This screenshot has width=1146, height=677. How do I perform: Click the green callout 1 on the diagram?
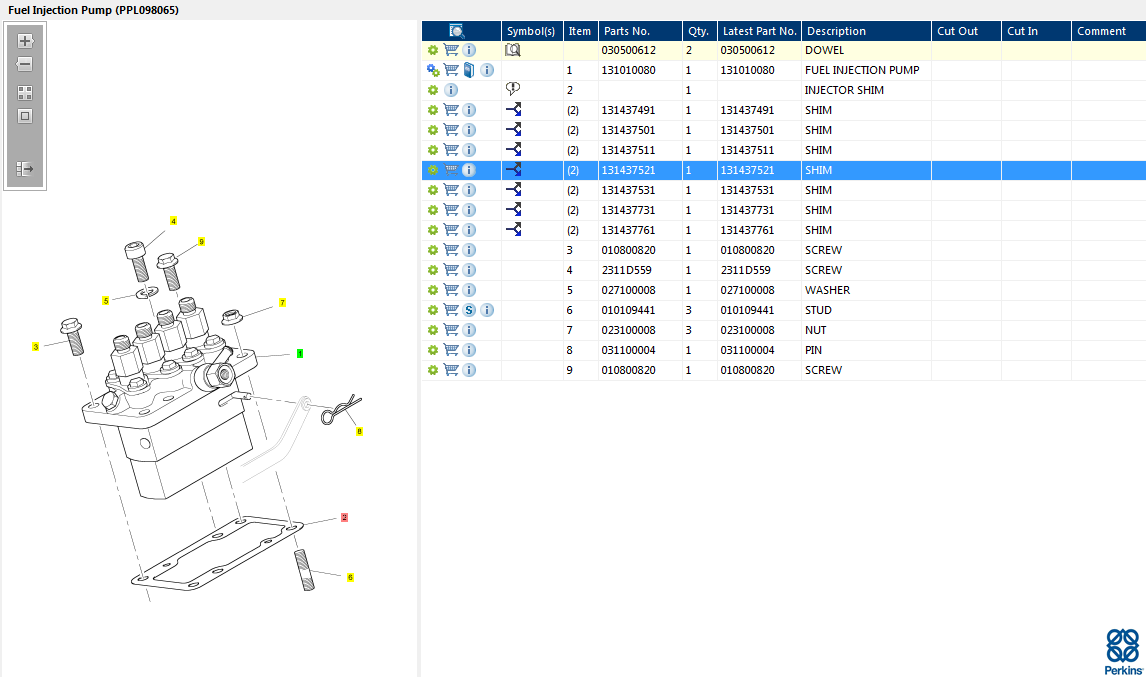(300, 353)
